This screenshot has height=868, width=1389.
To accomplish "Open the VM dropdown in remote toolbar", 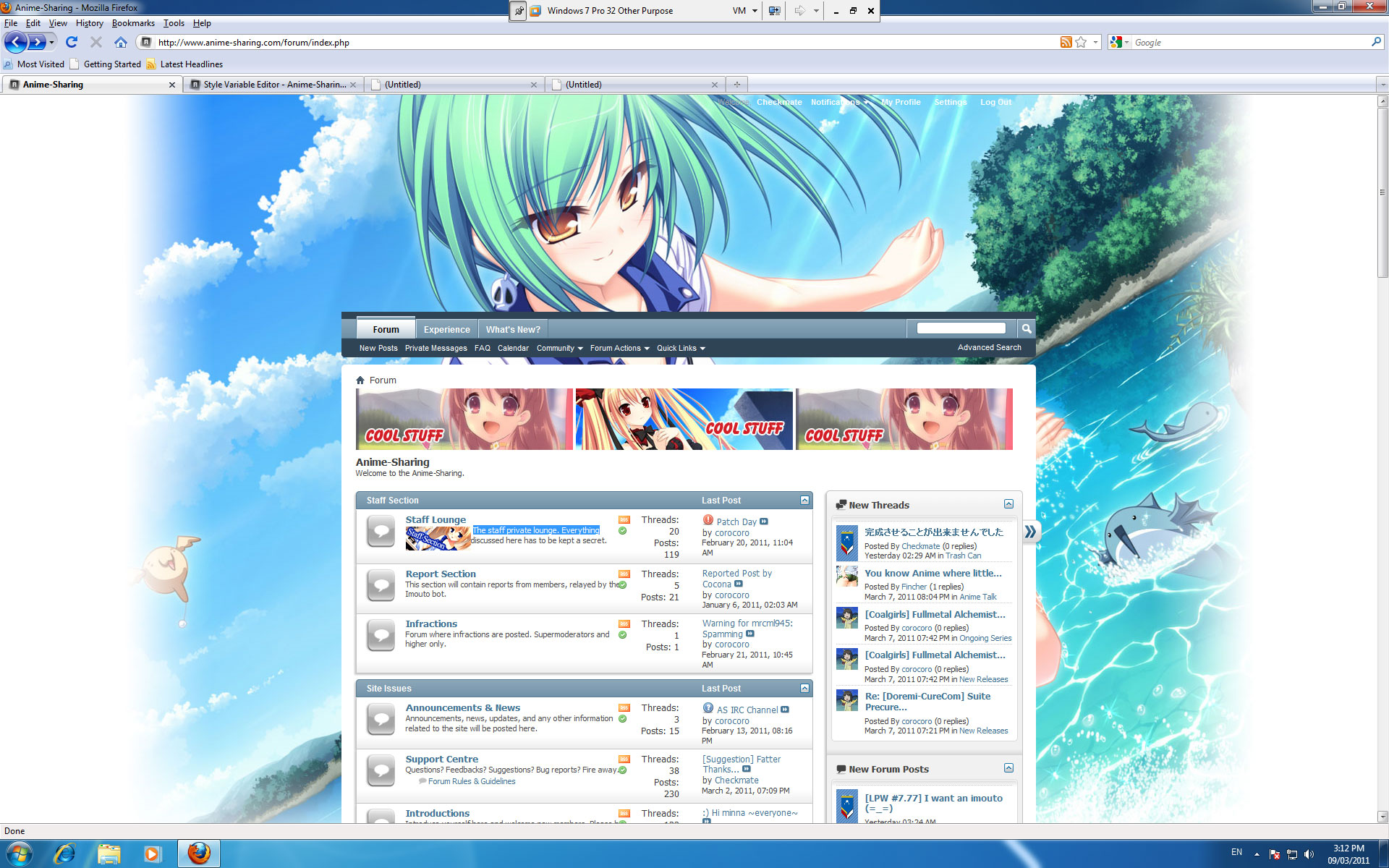I will (745, 11).
